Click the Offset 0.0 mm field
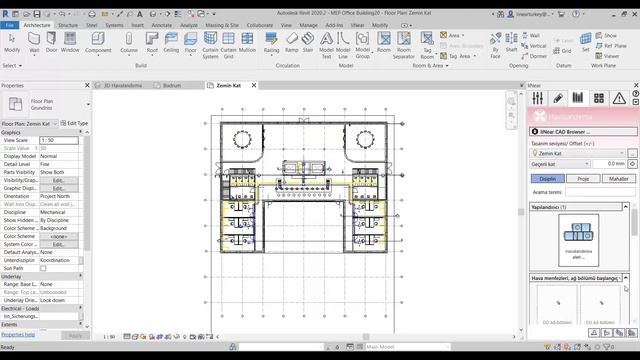This screenshot has width=640, height=360. coord(609,164)
